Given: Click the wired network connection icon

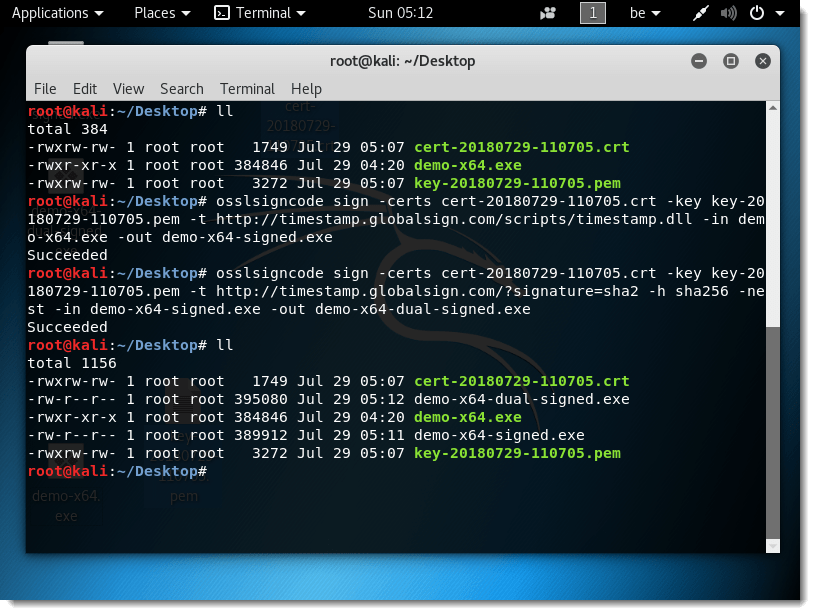Looking at the screenshot, I should [x=699, y=13].
